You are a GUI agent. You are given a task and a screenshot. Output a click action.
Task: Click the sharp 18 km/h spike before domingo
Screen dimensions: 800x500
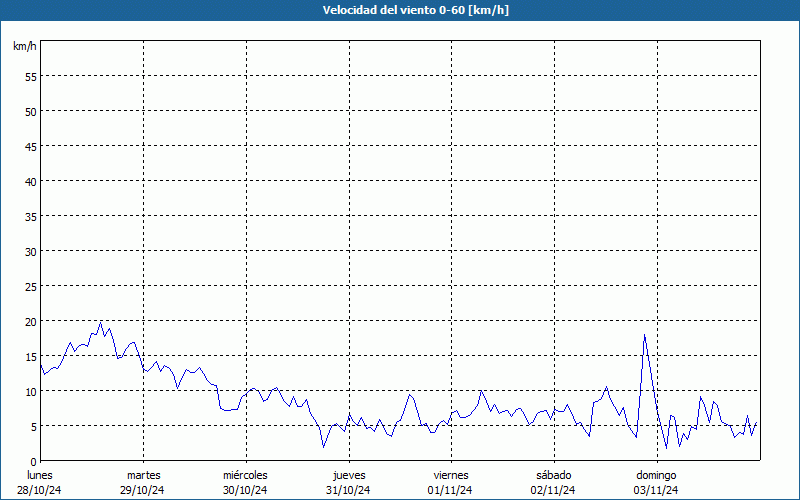pos(644,335)
